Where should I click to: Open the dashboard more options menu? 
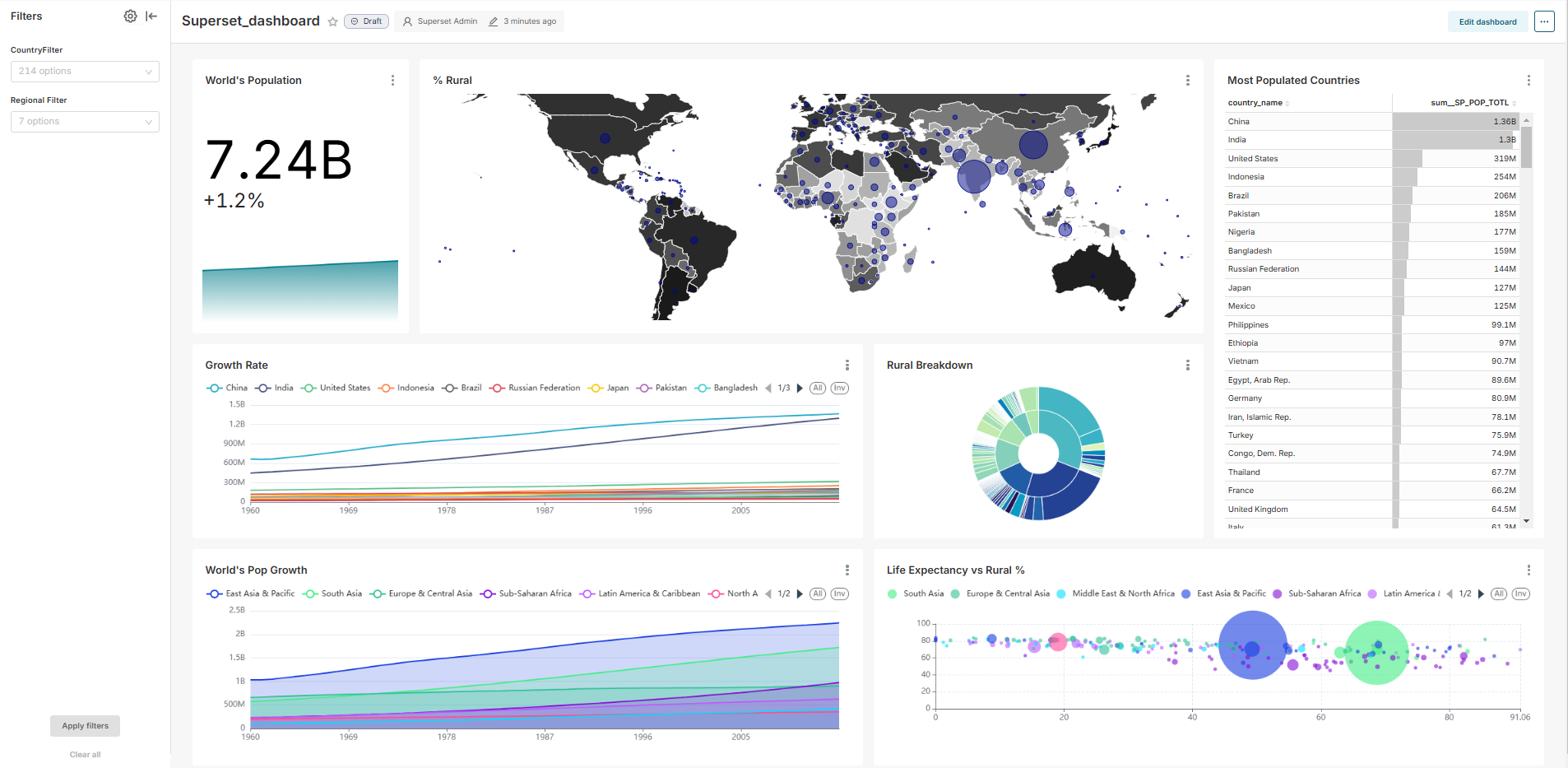tap(1544, 22)
